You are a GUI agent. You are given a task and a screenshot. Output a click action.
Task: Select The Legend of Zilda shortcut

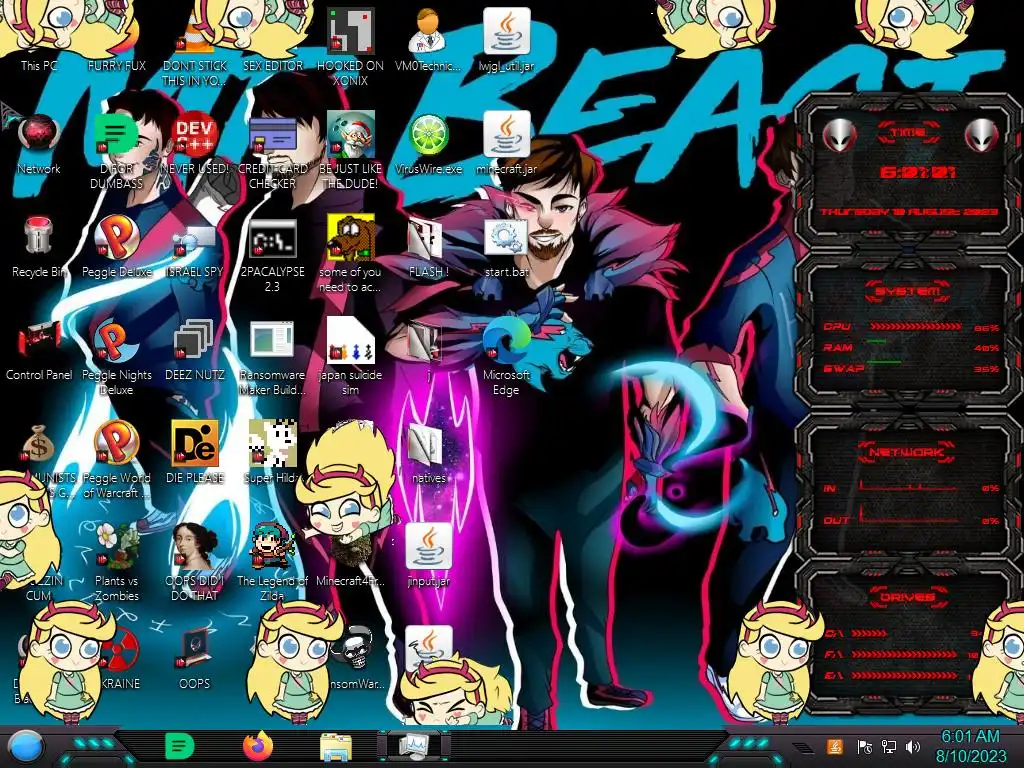click(x=272, y=563)
